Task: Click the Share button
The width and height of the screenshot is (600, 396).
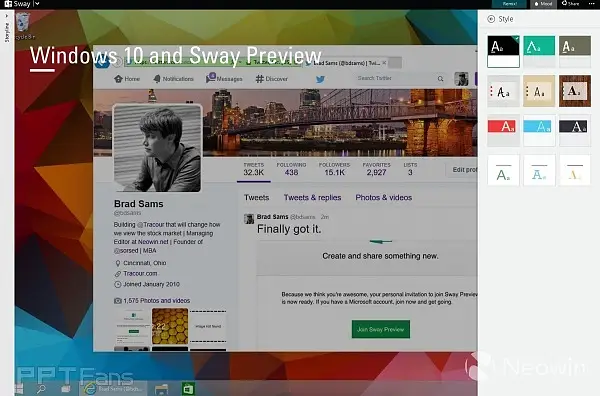Action: point(570,3)
